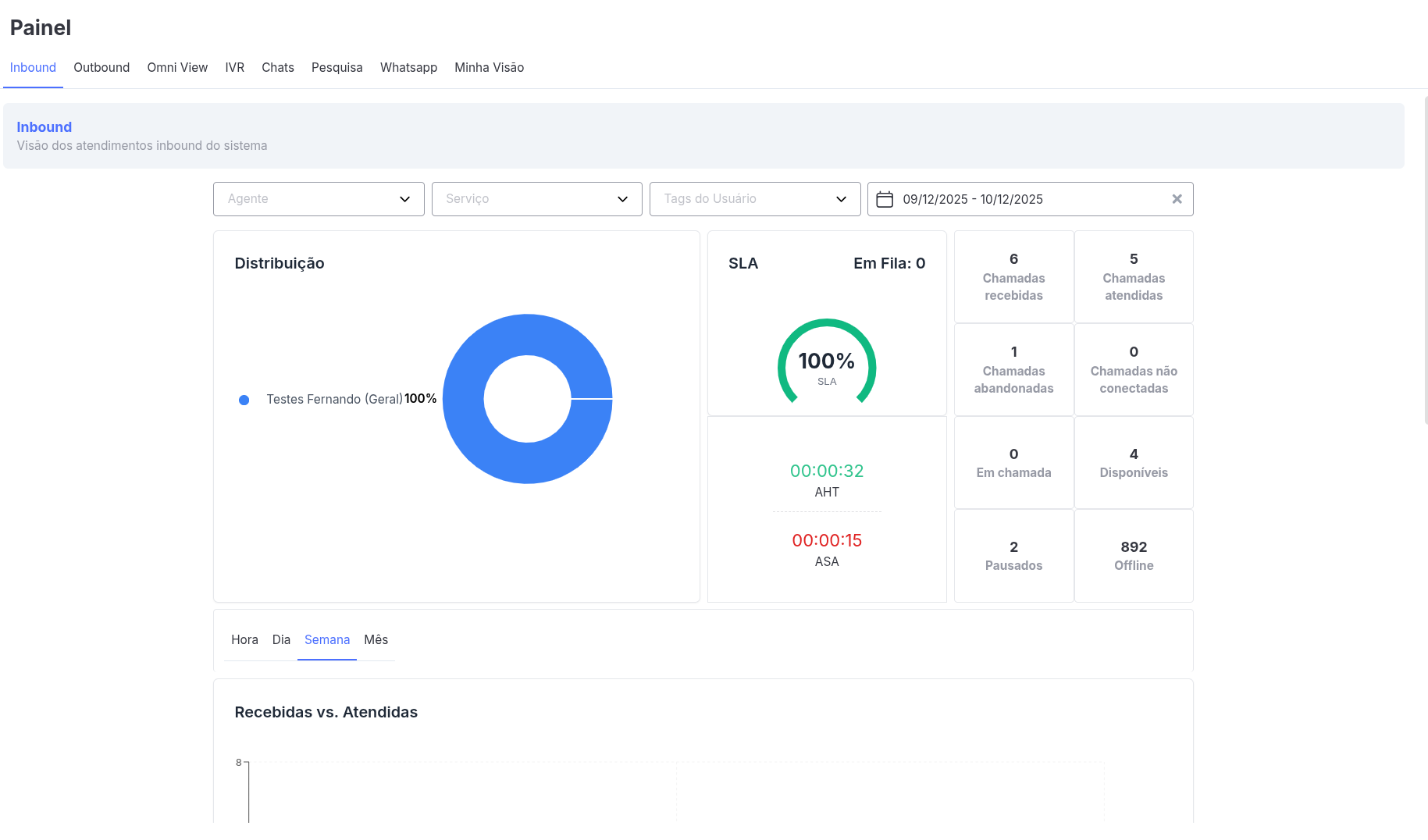Open the Serviço dropdown
Screen dimensions: 1428x840
tap(536, 199)
